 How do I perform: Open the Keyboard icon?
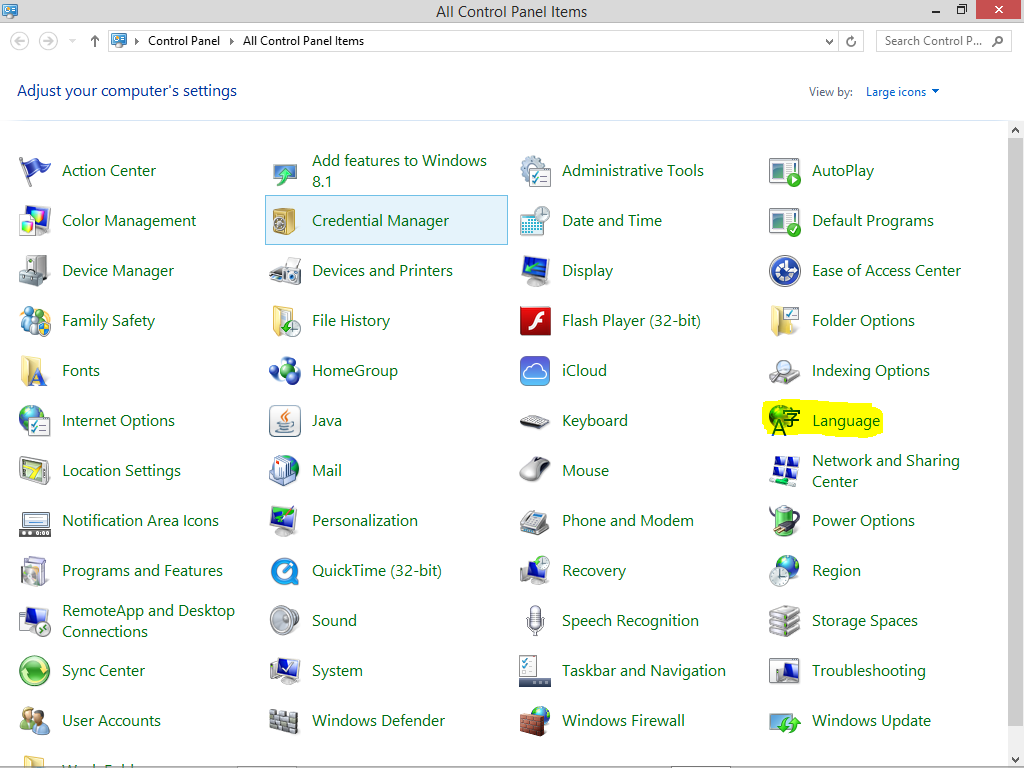coord(535,421)
